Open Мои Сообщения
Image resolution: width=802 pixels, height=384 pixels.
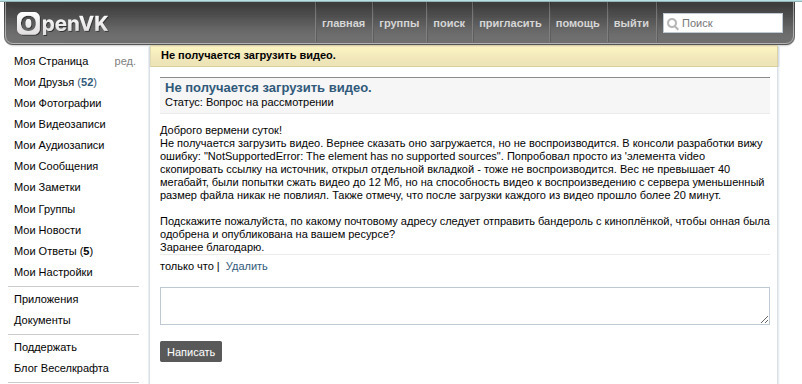coord(56,166)
